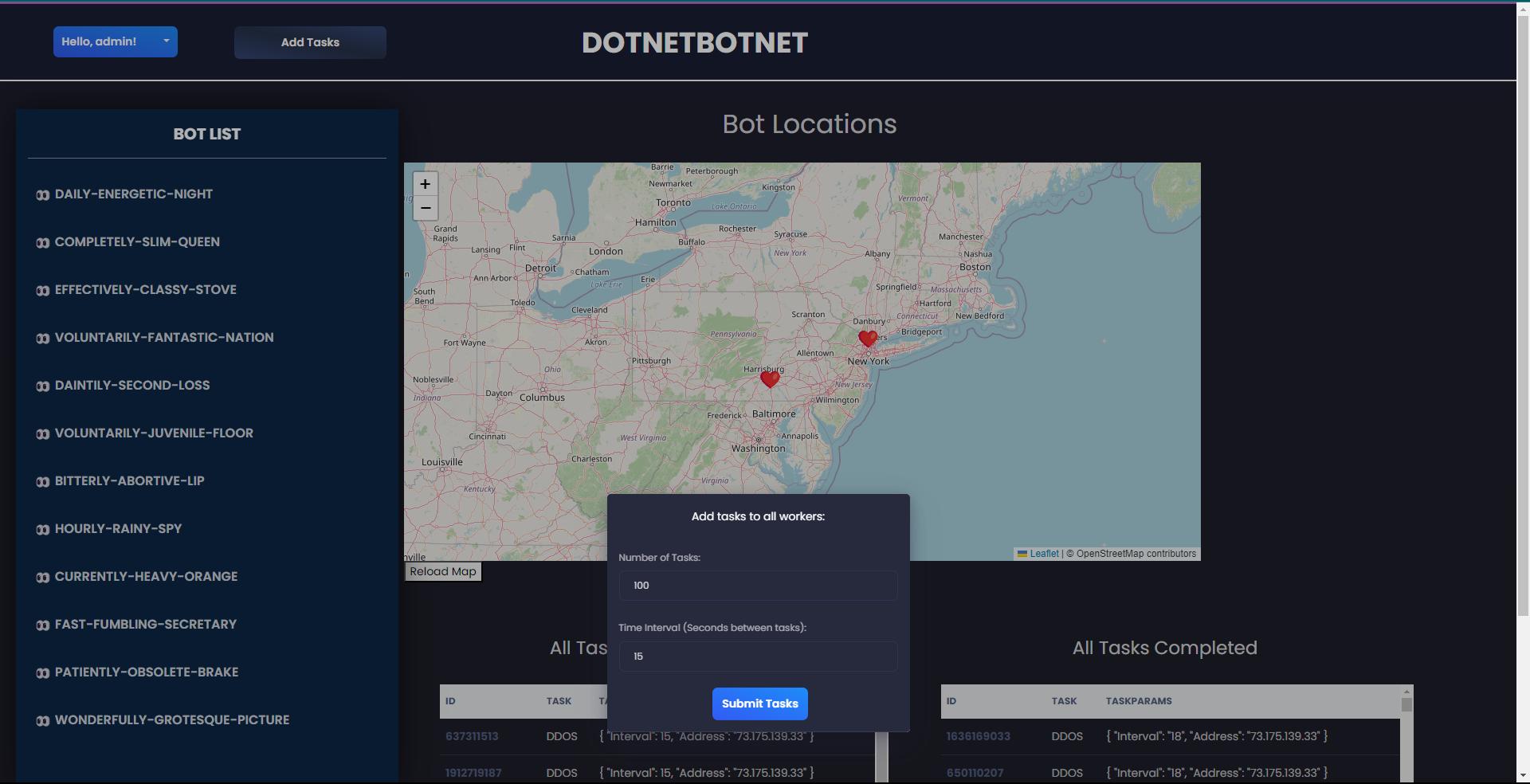Viewport: 1530px width, 784px height.
Task: Click the All Tasks Completed table scrollbar
Action: pyautogui.click(x=1406, y=733)
